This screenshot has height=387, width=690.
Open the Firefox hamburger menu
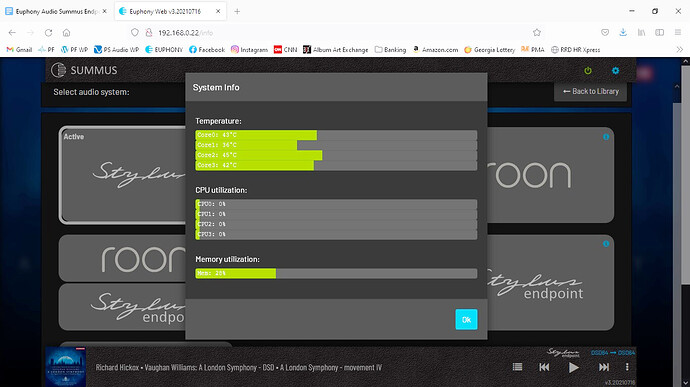tap(678, 33)
